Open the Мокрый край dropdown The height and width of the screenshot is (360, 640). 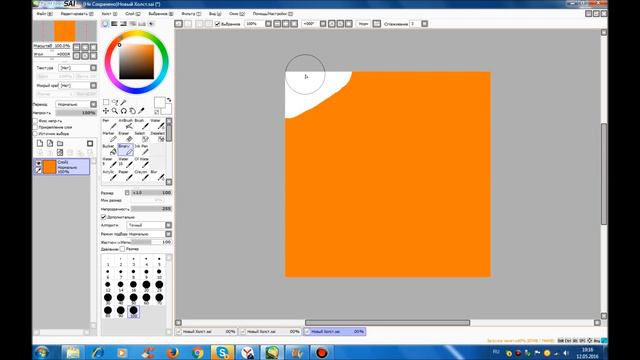point(78,85)
